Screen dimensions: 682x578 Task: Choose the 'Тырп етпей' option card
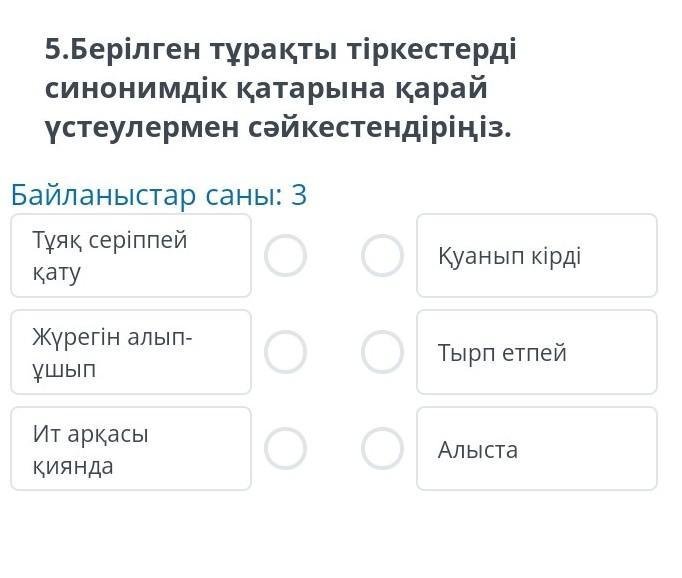(x=536, y=352)
